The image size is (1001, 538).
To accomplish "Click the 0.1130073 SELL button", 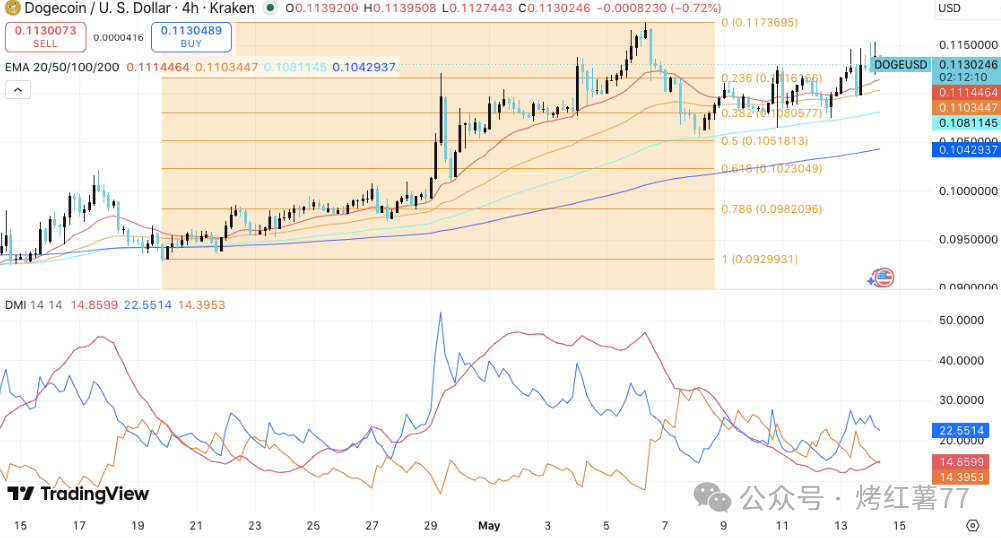I will (45, 36).
